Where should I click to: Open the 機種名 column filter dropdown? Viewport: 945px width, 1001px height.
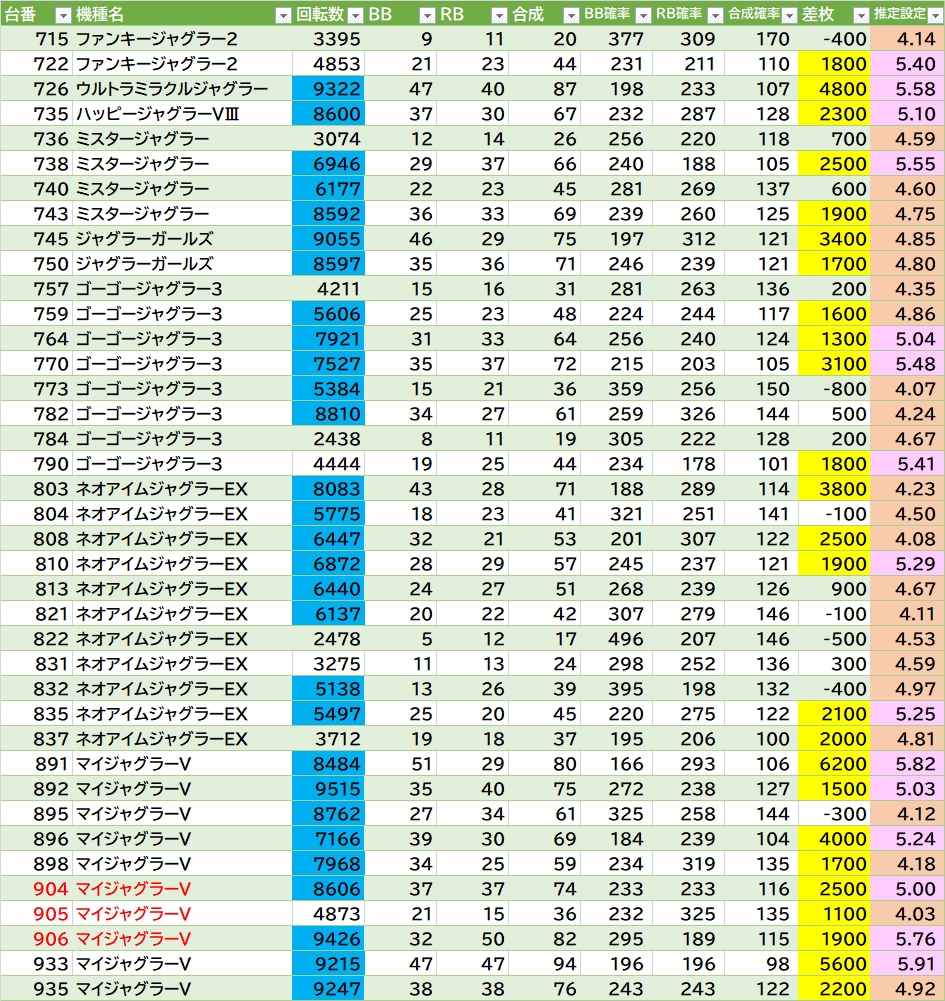282,15
